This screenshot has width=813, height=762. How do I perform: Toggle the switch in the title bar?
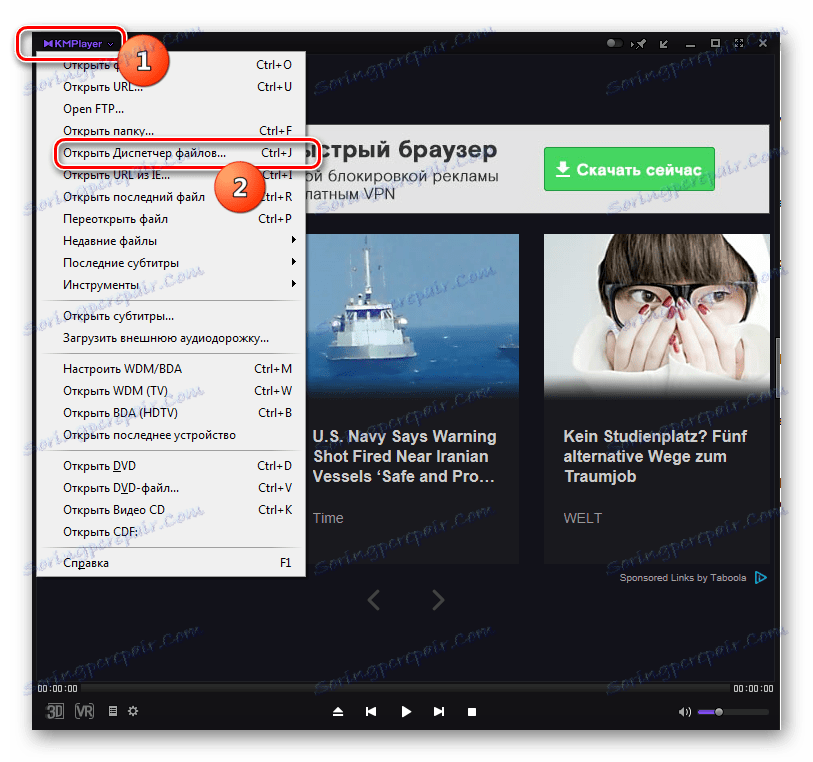[614, 43]
